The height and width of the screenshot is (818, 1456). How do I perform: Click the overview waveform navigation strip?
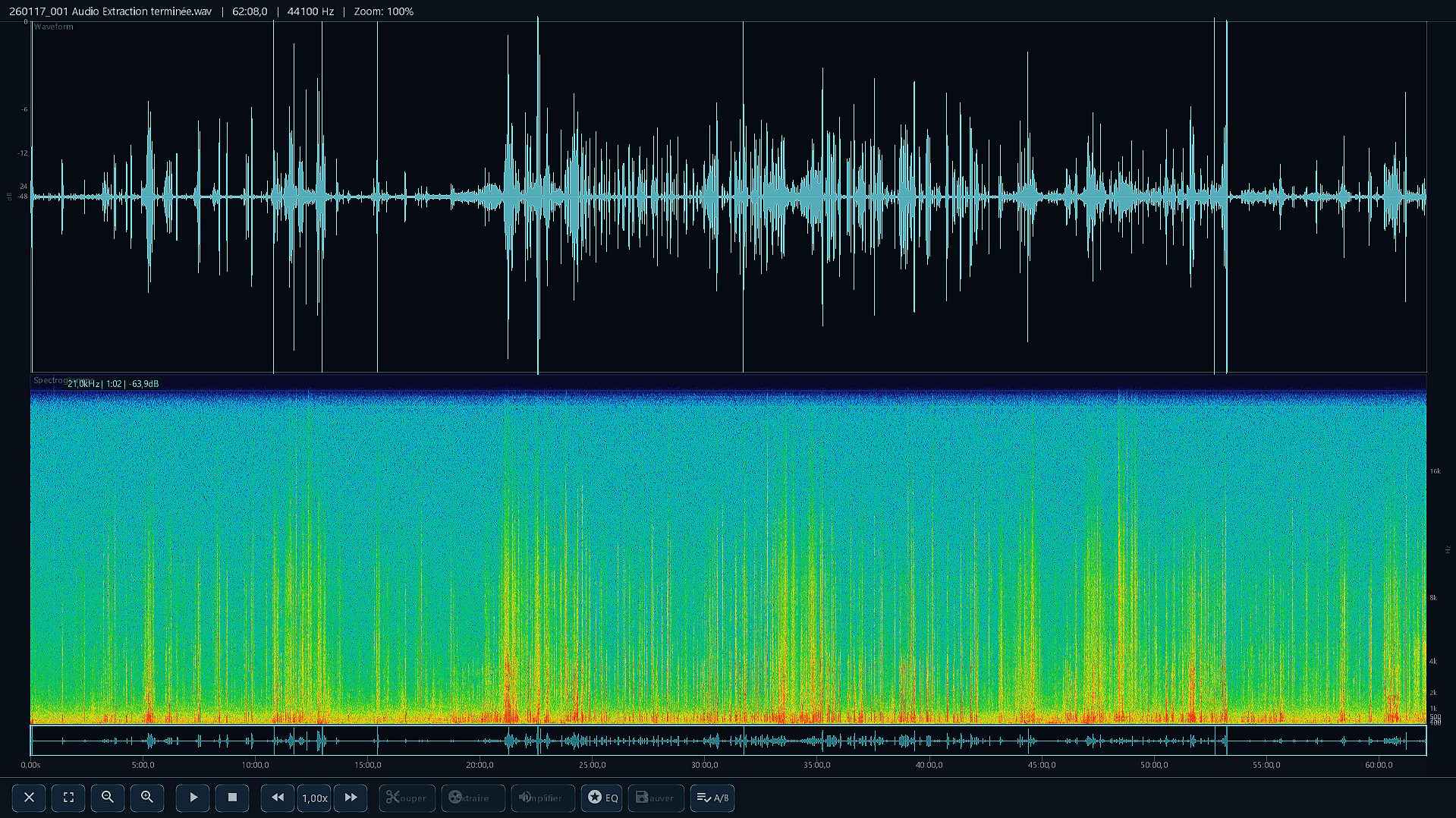pos(728,740)
